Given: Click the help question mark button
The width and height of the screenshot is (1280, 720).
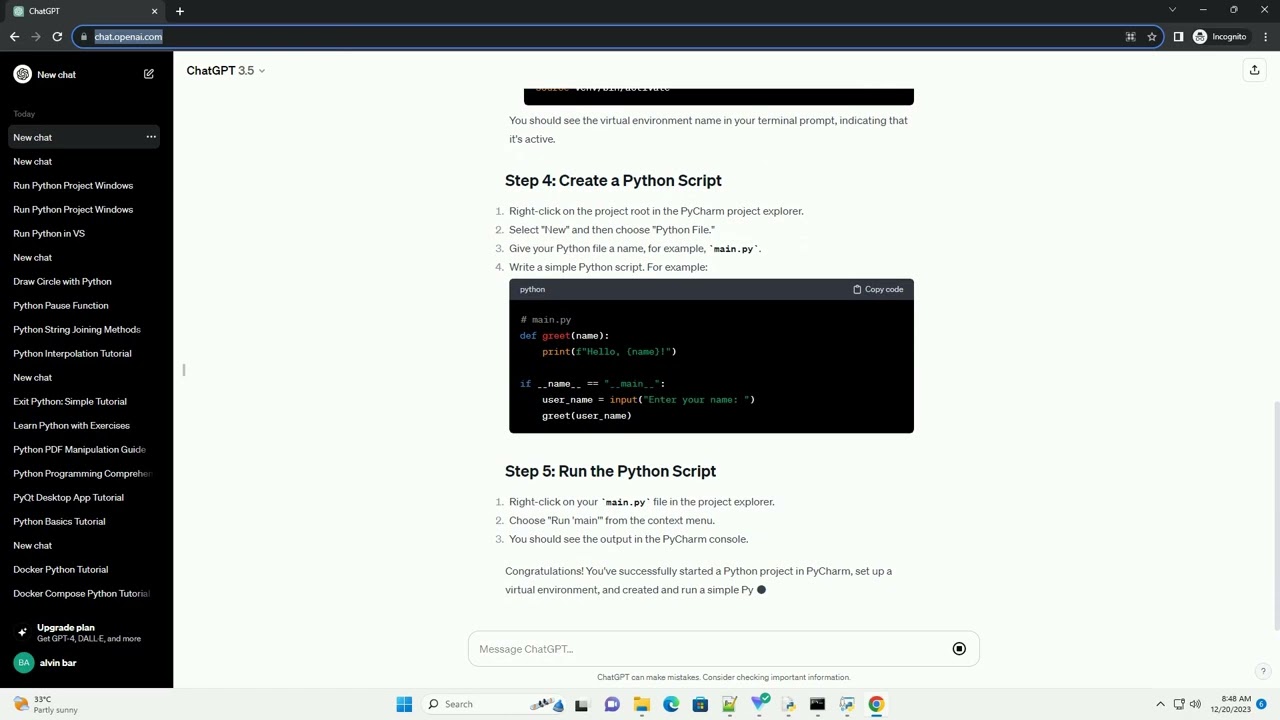Looking at the screenshot, I should (1263, 672).
